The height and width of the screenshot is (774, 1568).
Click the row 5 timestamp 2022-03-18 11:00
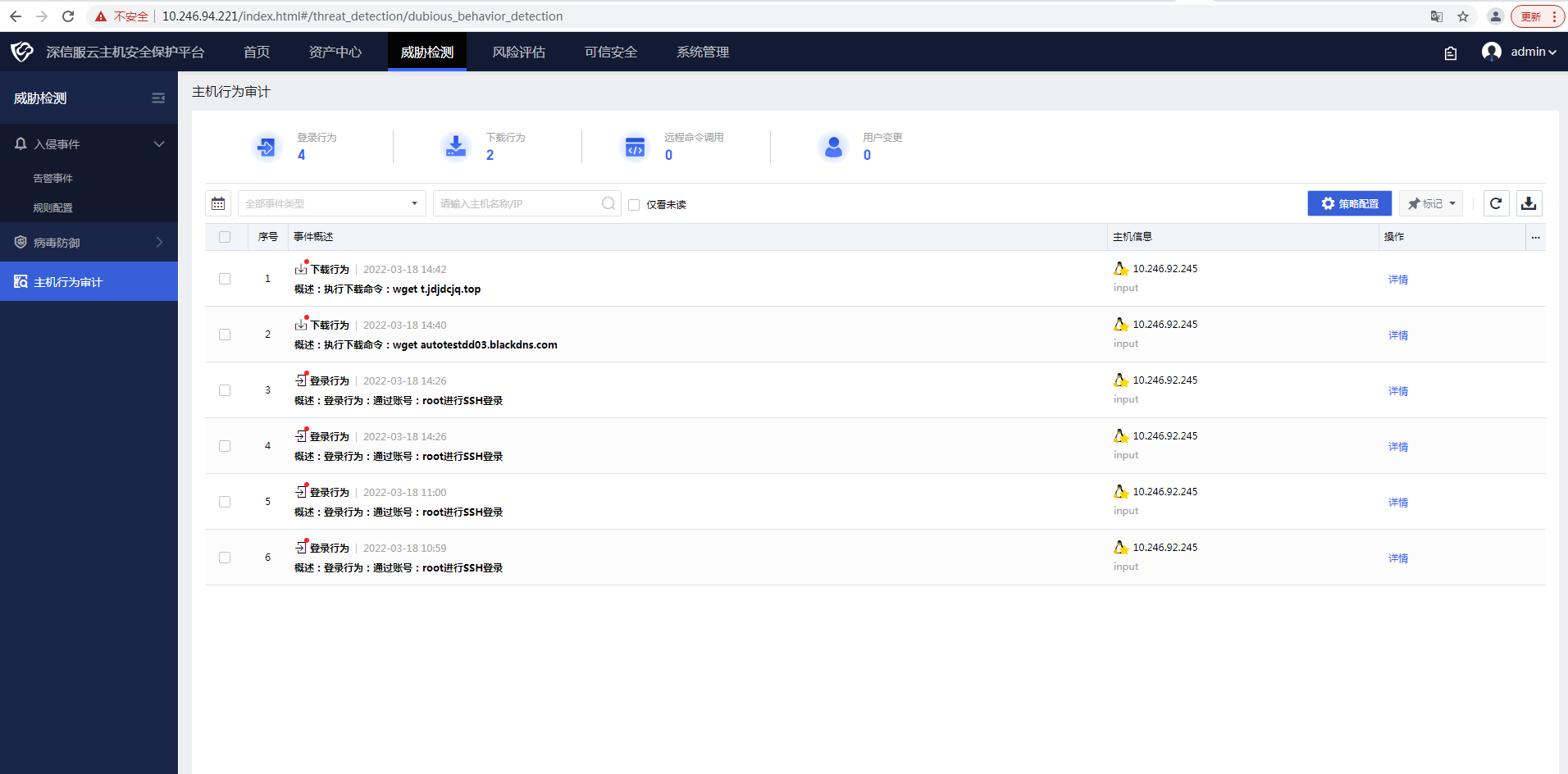point(405,492)
